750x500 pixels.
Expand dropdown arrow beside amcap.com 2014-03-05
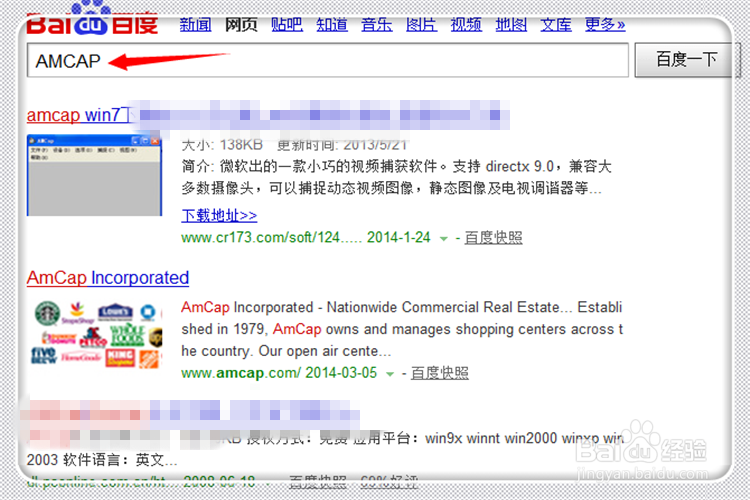390,374
